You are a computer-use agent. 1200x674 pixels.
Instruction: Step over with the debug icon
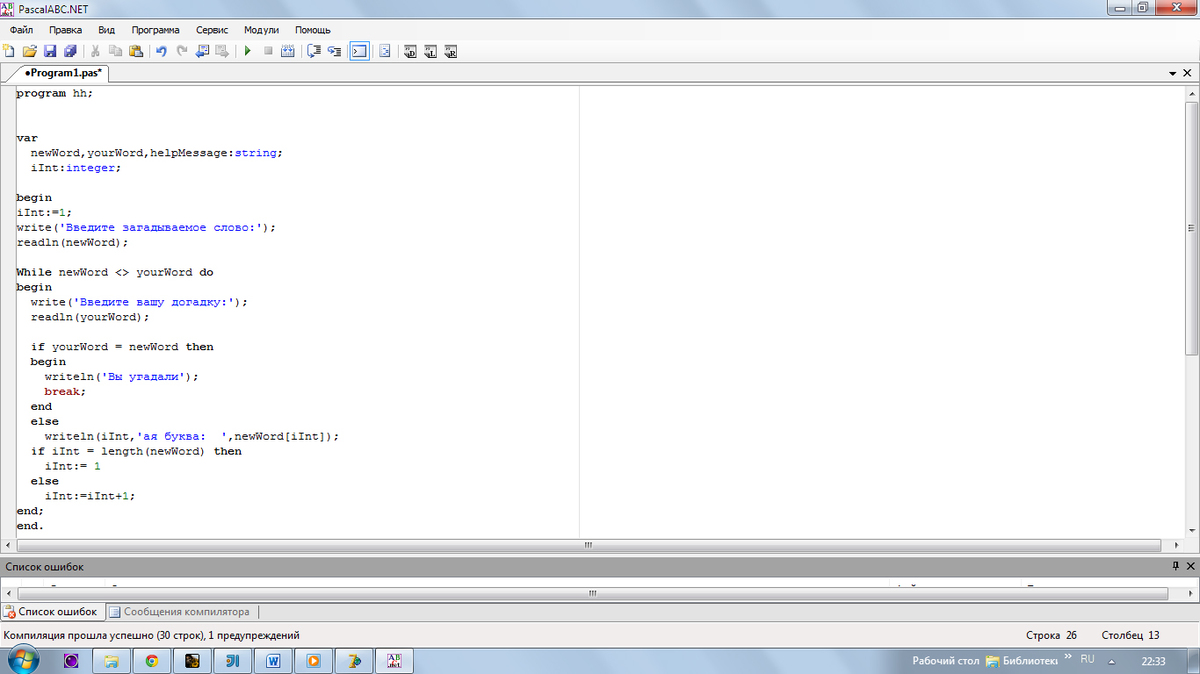(x=335, y=51)
